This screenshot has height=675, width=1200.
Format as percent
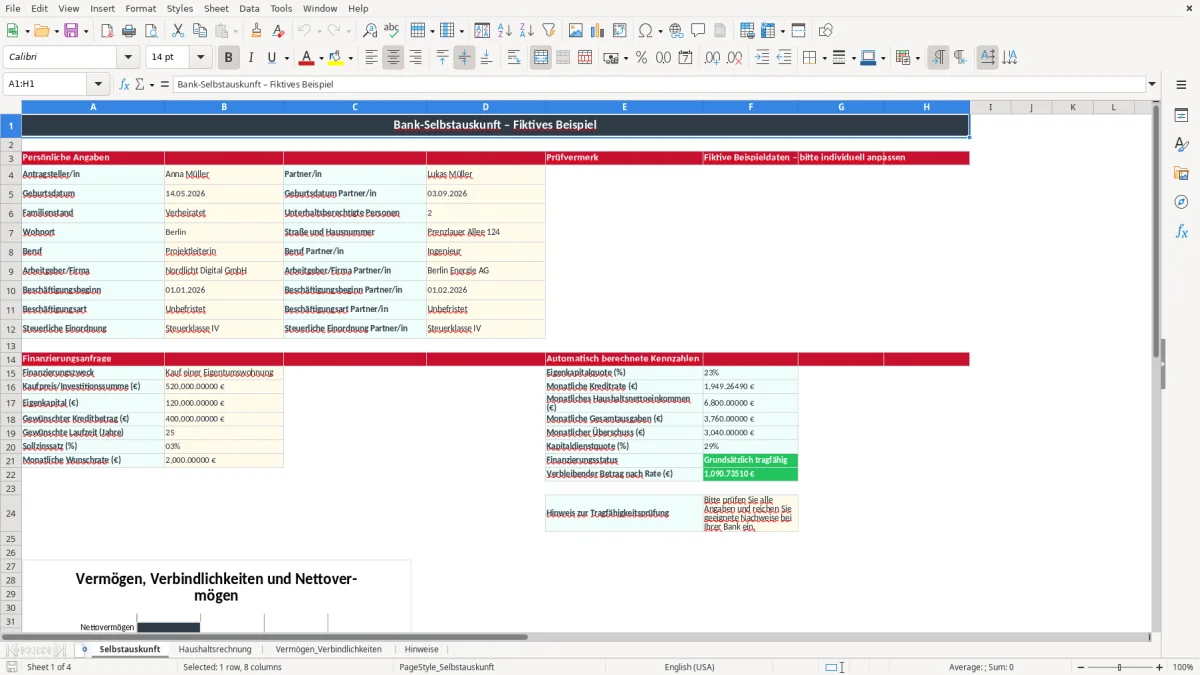[641, 58]
